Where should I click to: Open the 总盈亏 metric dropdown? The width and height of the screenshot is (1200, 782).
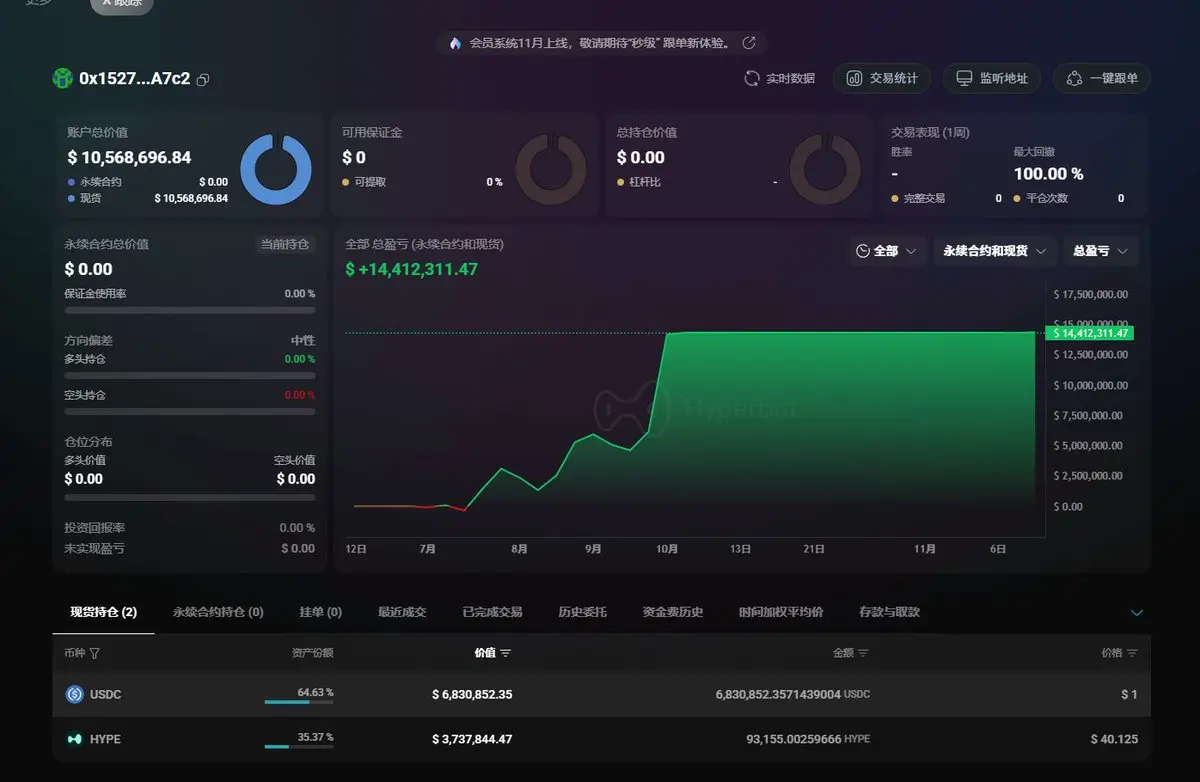pos(1100,251)
